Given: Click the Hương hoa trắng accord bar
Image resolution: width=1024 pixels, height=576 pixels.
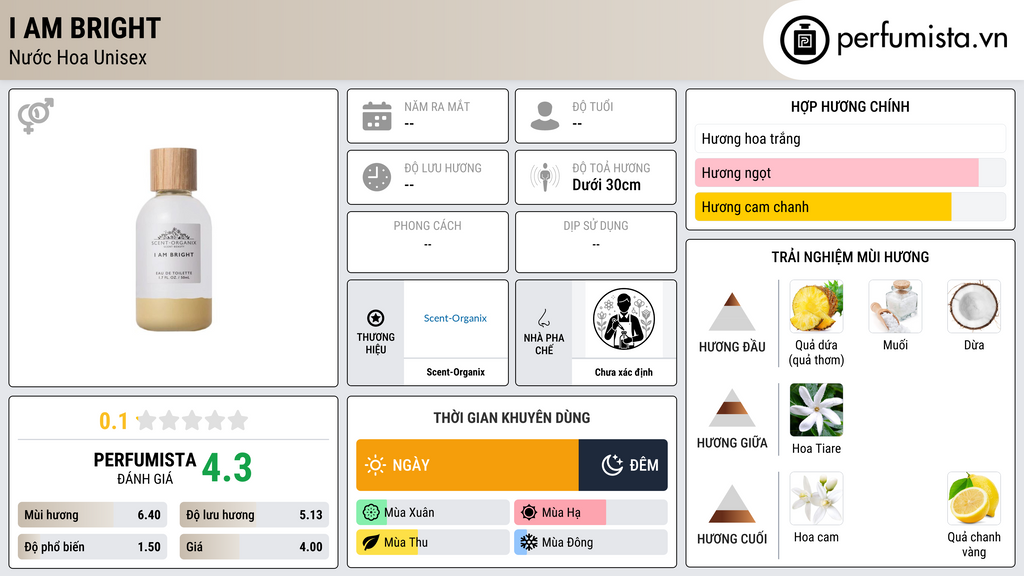Looking at the screenshot, I should click(x=850, y=138).
